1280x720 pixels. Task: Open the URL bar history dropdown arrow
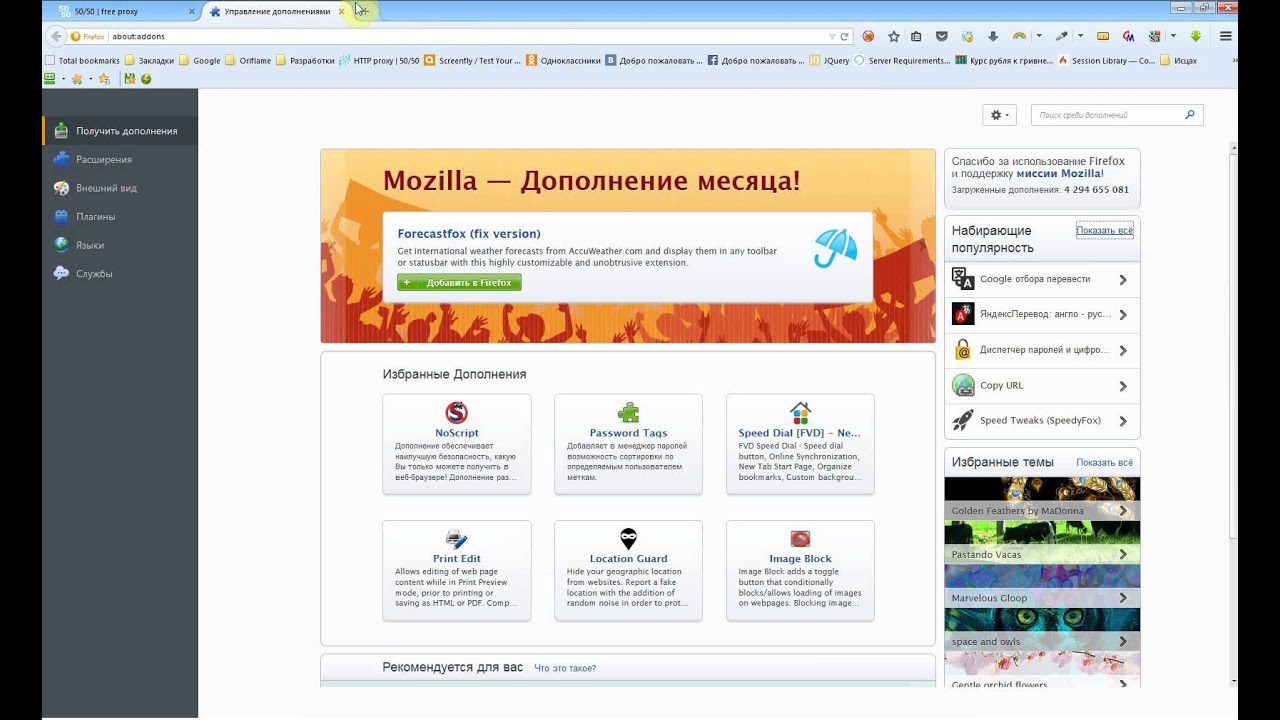831,36
